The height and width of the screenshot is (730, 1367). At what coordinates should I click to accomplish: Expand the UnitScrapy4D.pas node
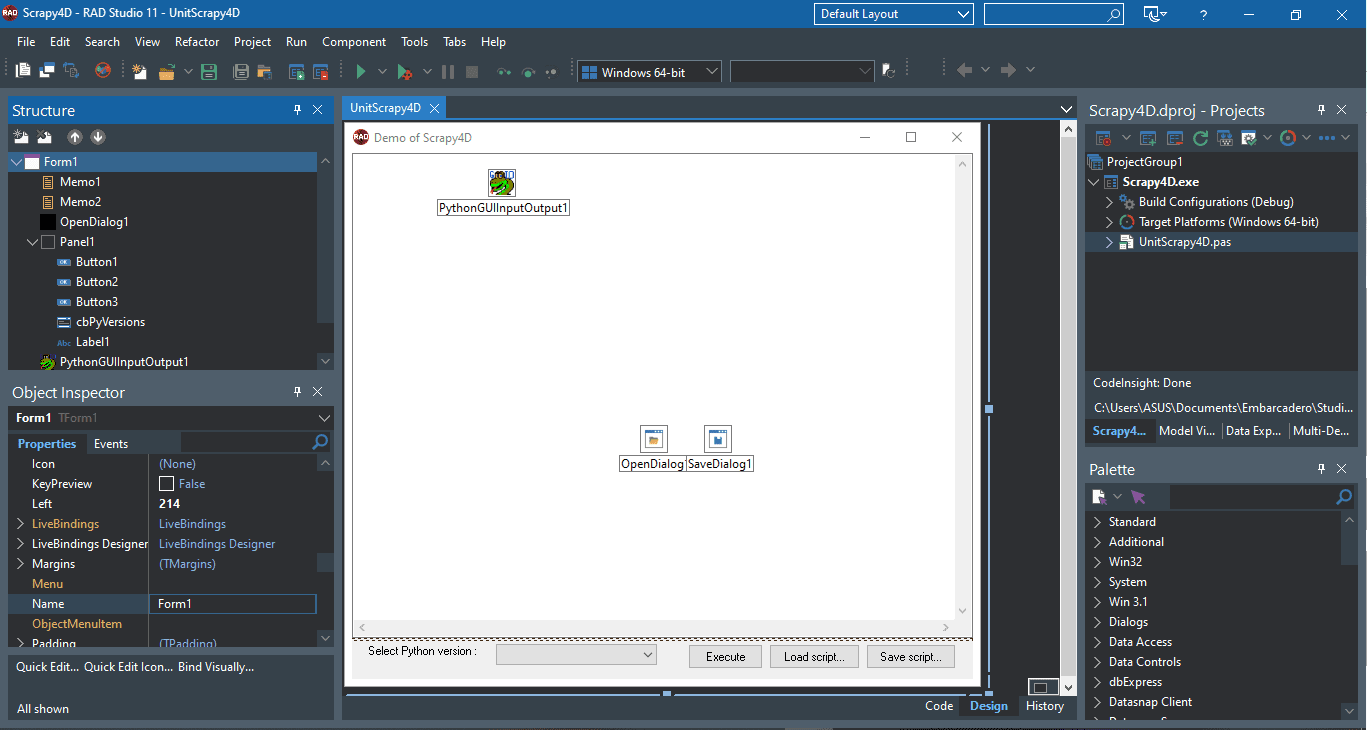pos(1109,242)
